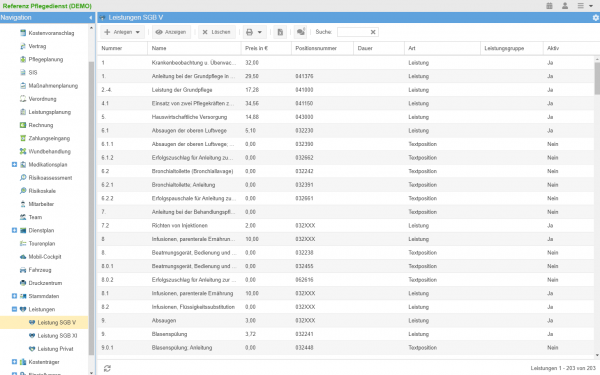Open Risikoskala navigation item
Image resolution: width=600 pixels, height=375 pixels.
point(38,191)
